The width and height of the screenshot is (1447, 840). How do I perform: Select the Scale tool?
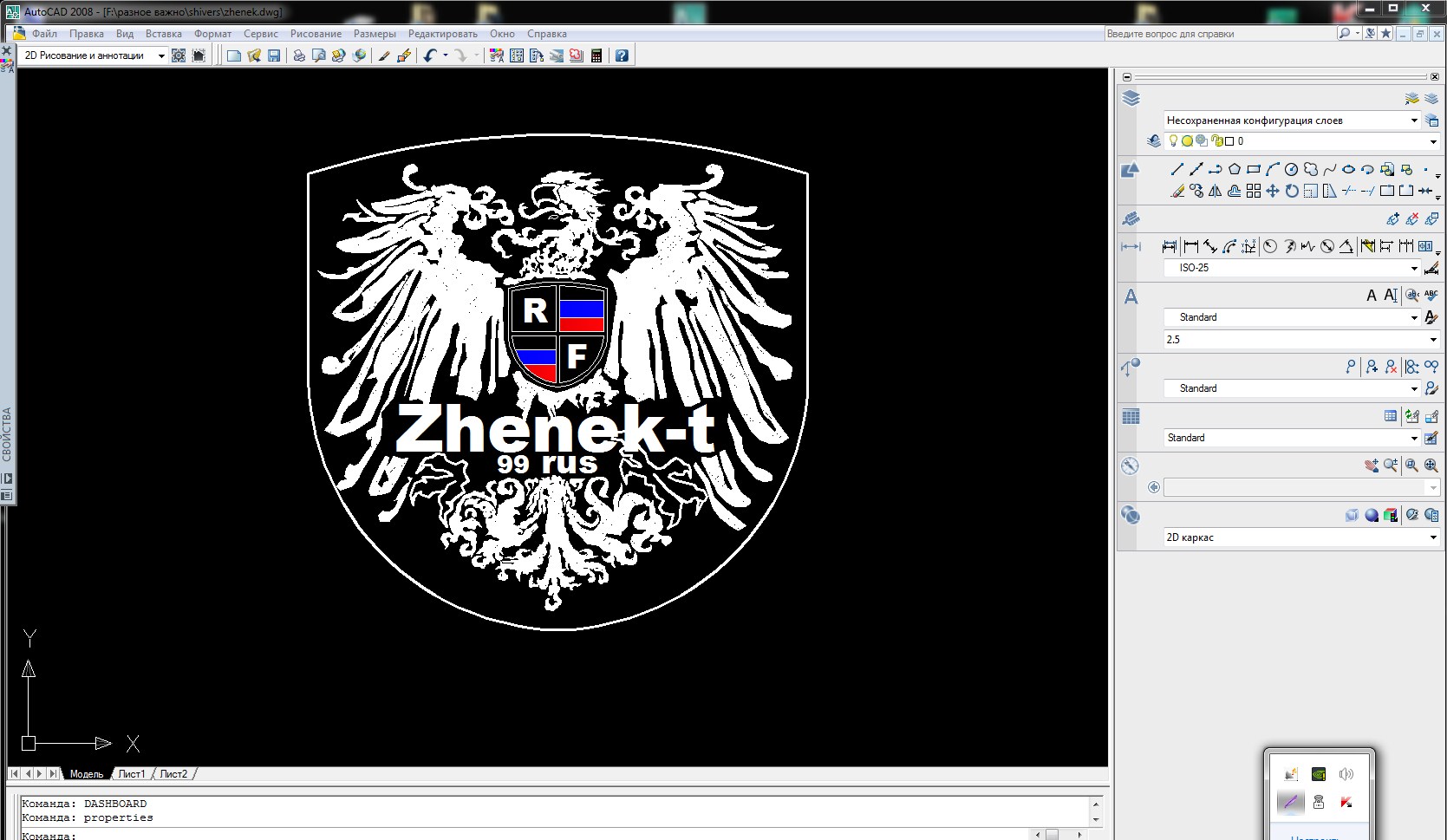[1310, 192]
